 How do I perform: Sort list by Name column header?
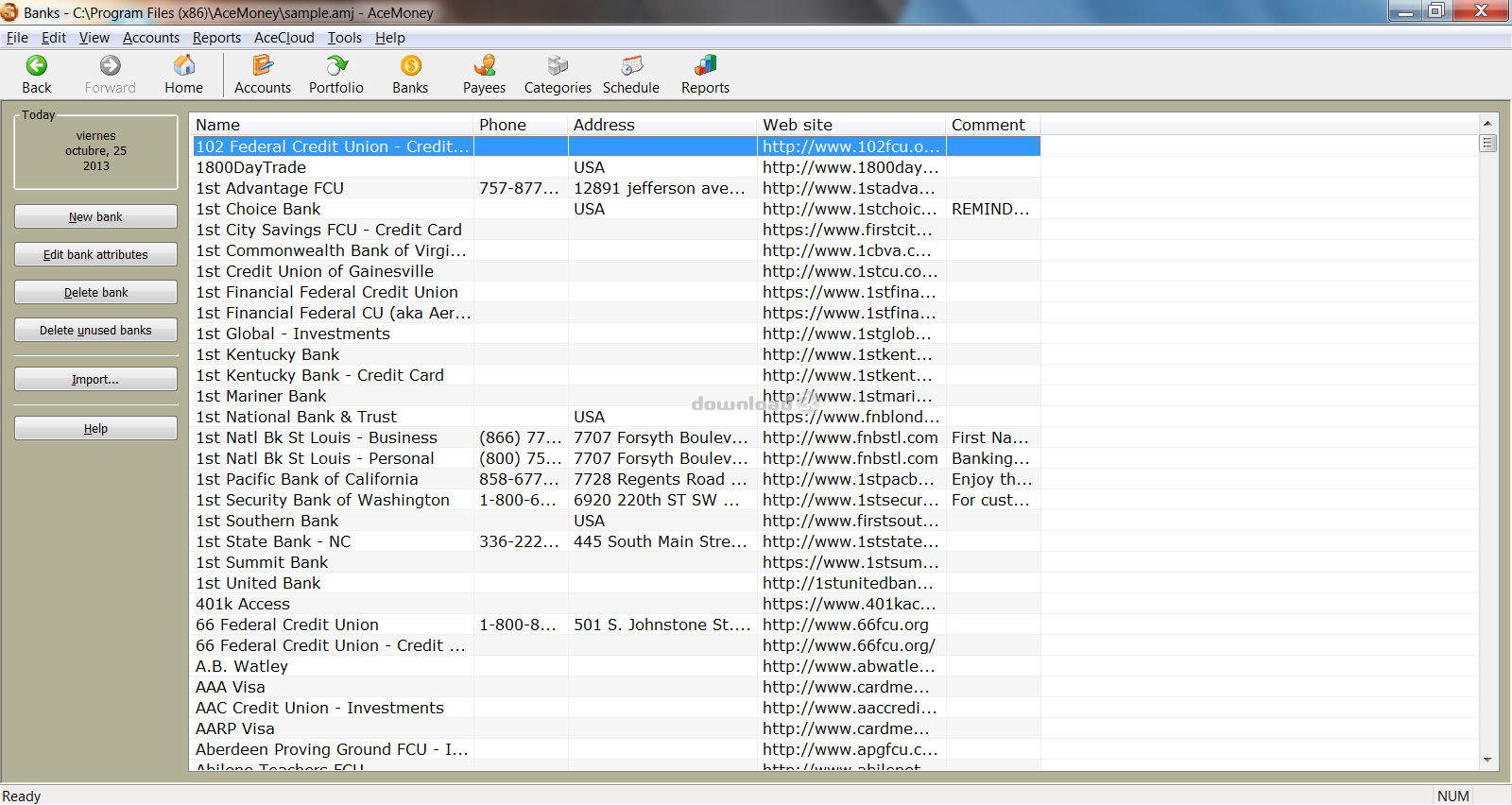coord(331,125)
